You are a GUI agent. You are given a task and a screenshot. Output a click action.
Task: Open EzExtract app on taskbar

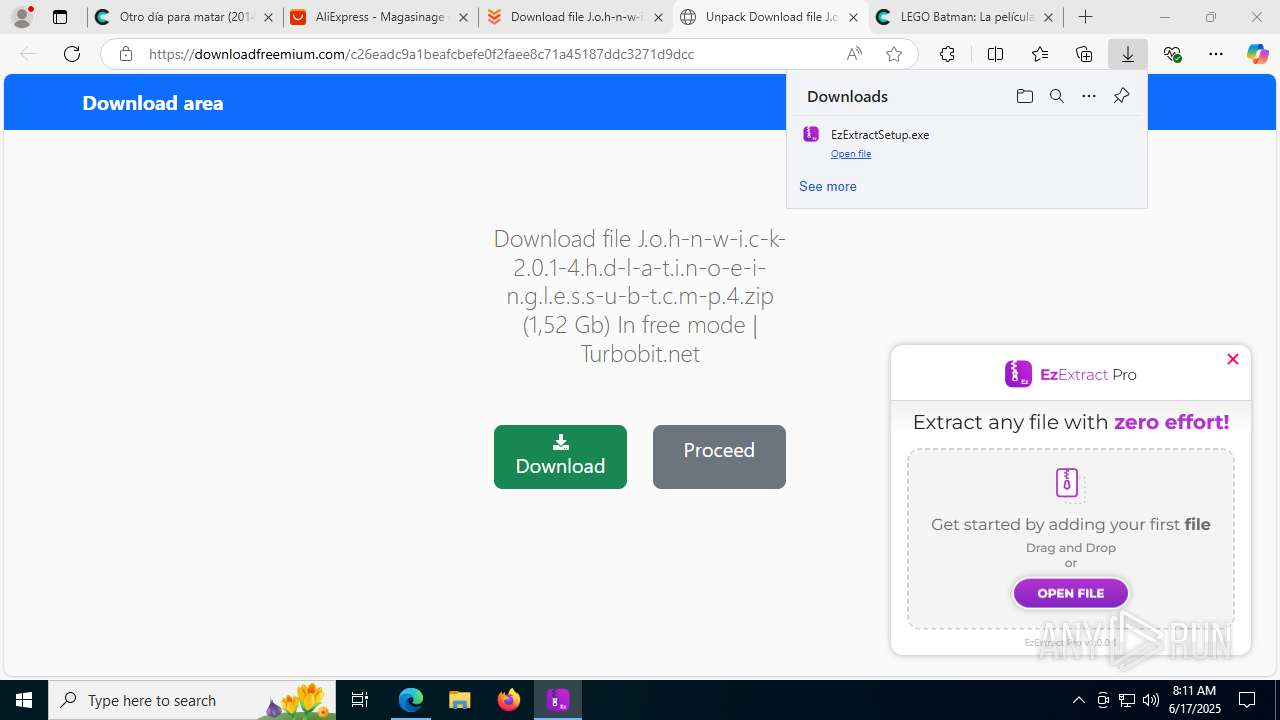[558, 700]
